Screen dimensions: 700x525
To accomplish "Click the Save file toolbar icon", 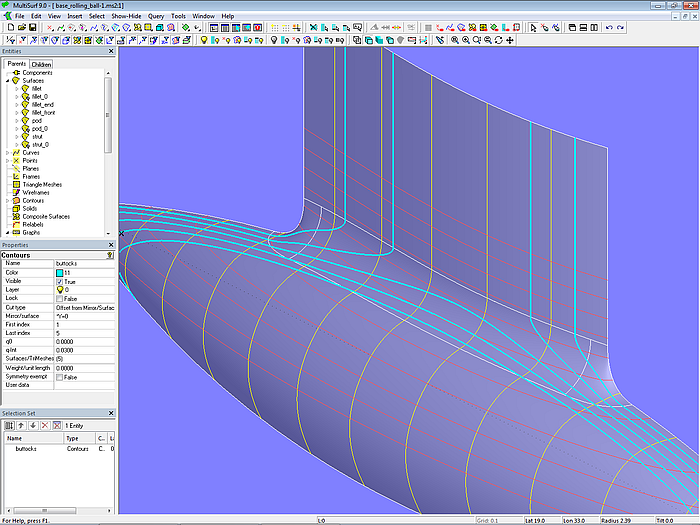I will point(32,28).
